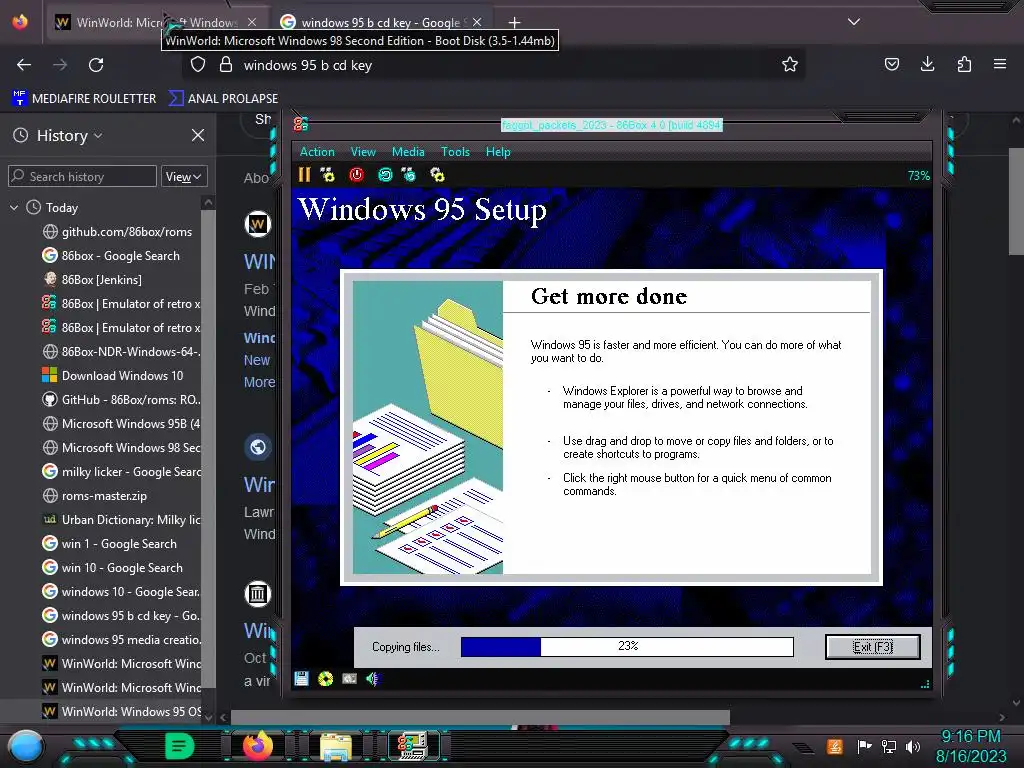Open the Firefox hamburger application menu
Viewport: 1024px width, 768px height.
1000,64
